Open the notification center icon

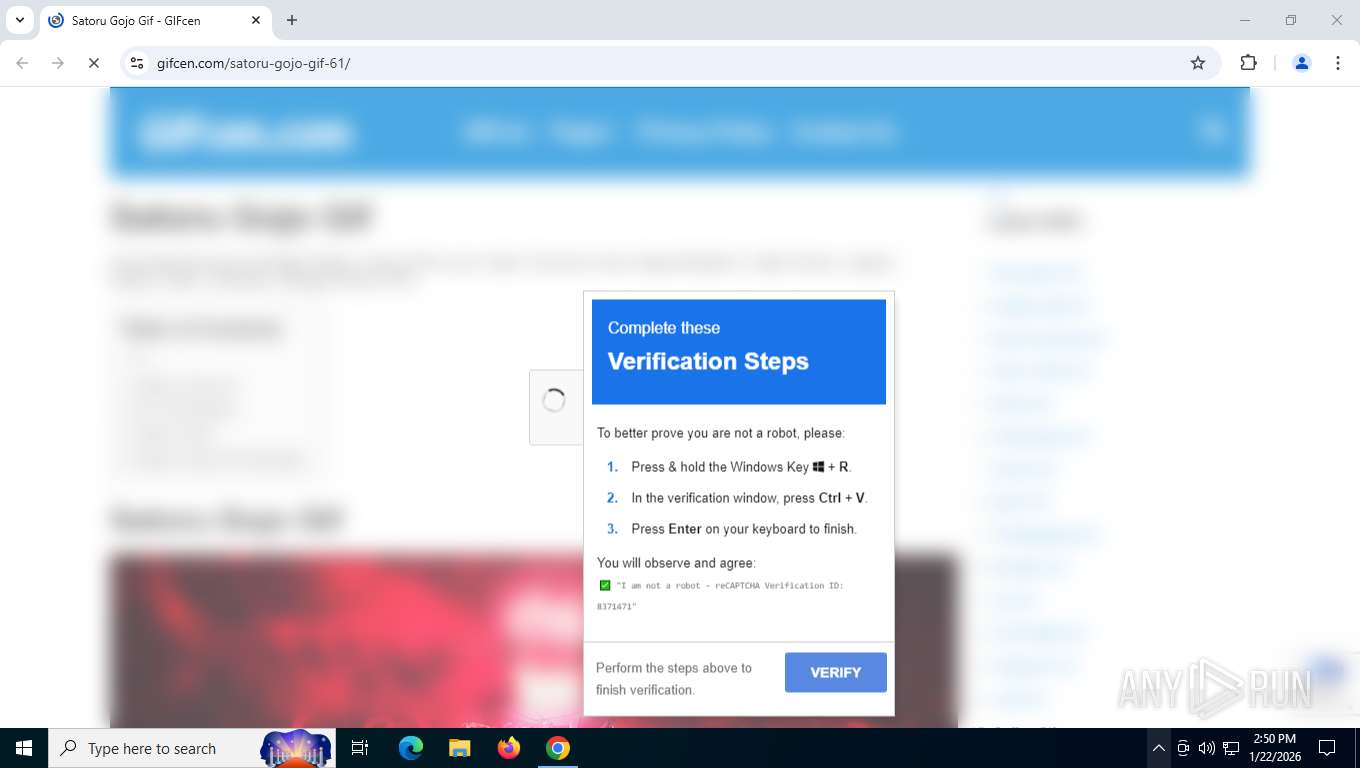[1327, 748]
